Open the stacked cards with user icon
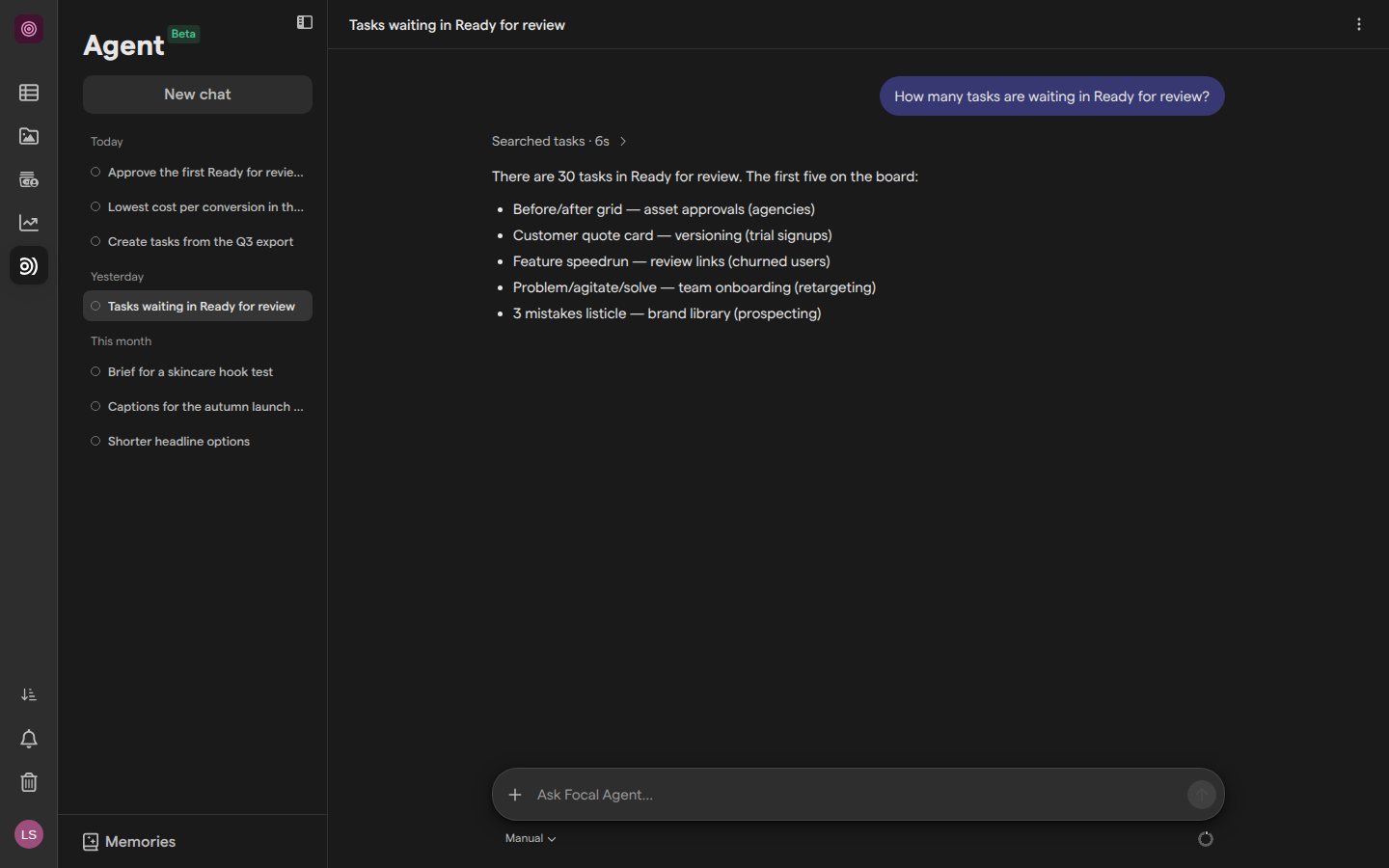This screenshot has height=868, width=1389. click(29, 179)
